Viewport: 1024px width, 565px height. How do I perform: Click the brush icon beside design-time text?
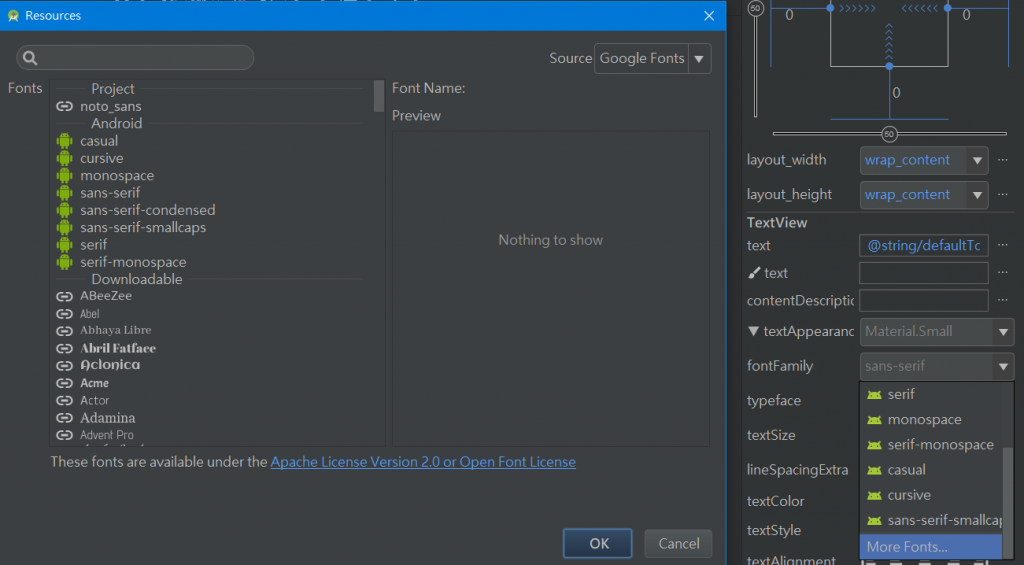[x=754, y=273]
